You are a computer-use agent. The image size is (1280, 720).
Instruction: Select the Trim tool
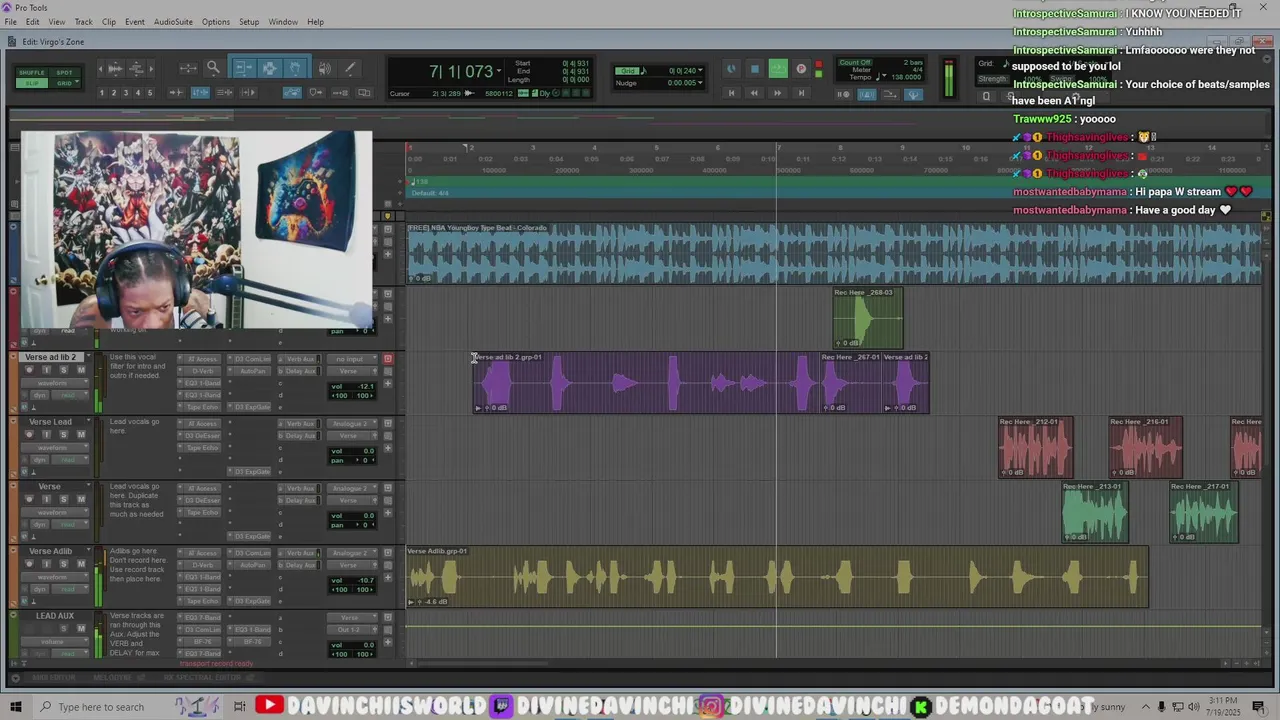tap(243, 68)
